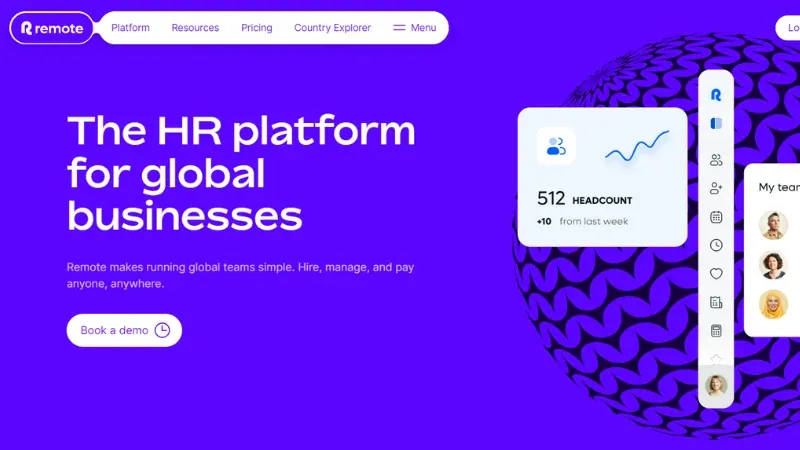Click the blue panel layout icon in the sidebar
Image resolution: width=800 pixels, height=450 pixels.
coord(716,123)
